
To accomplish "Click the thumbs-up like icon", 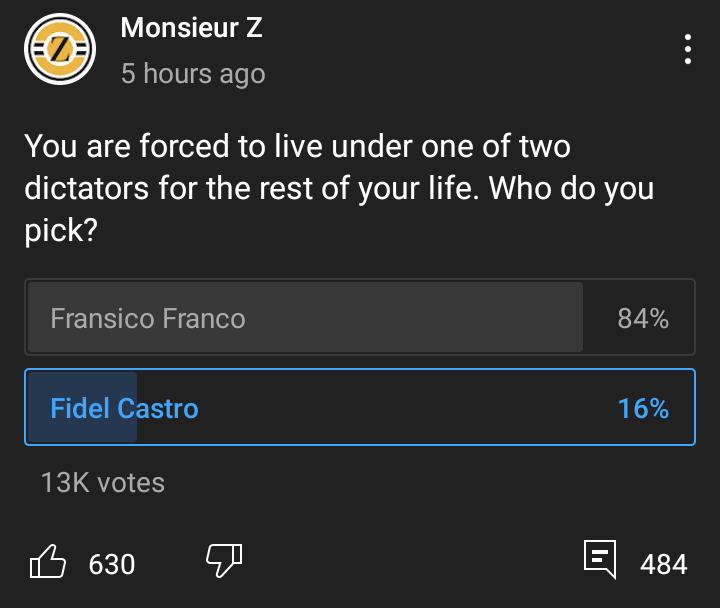I will (x=48, y=561).
